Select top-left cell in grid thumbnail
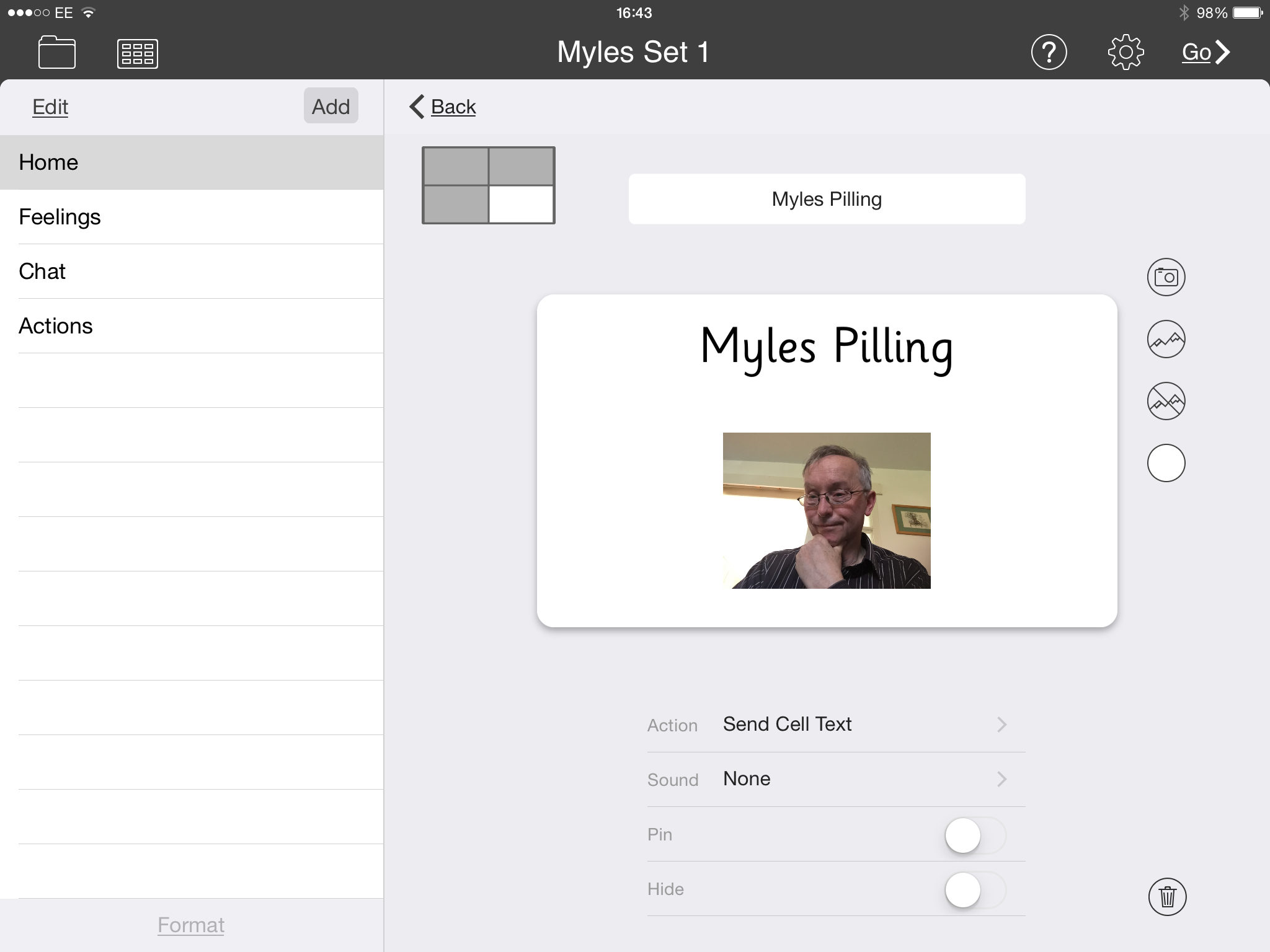The width and height of the screenshot is (1270, 952). tap(456, 167)
